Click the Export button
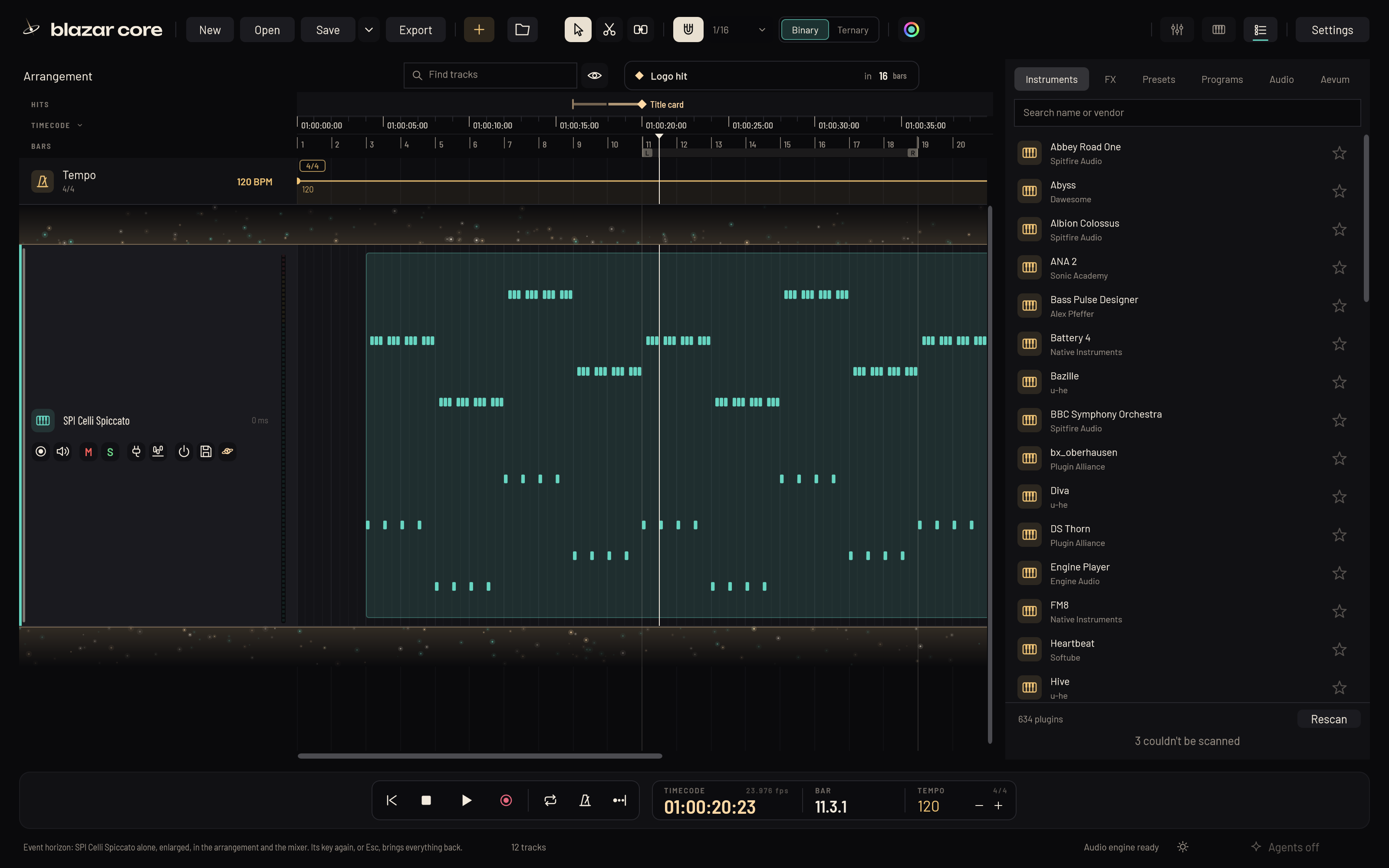Image resolution: width=1389 pixels, height=868 pixels. (415, 30)
